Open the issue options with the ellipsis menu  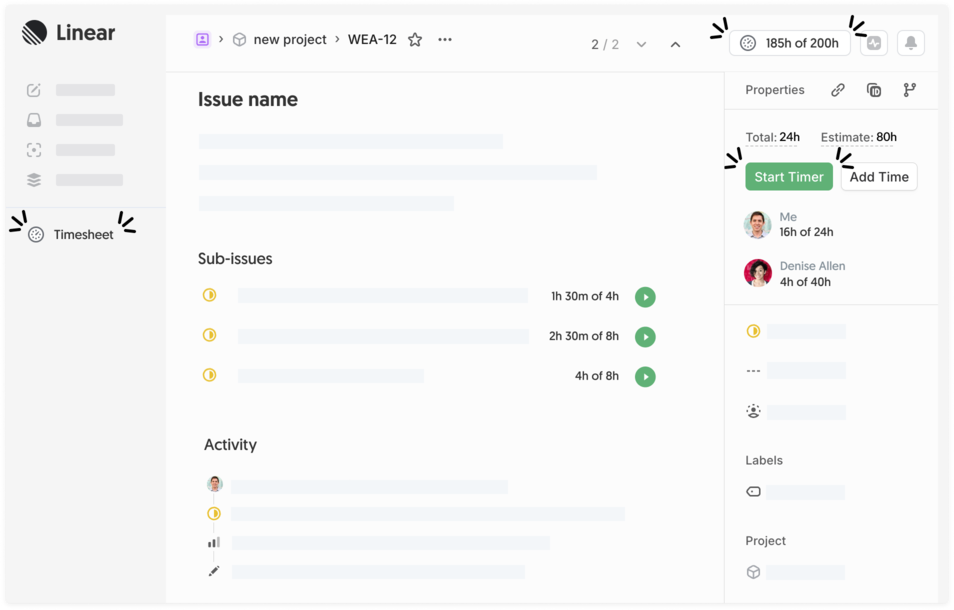(443, 39)
